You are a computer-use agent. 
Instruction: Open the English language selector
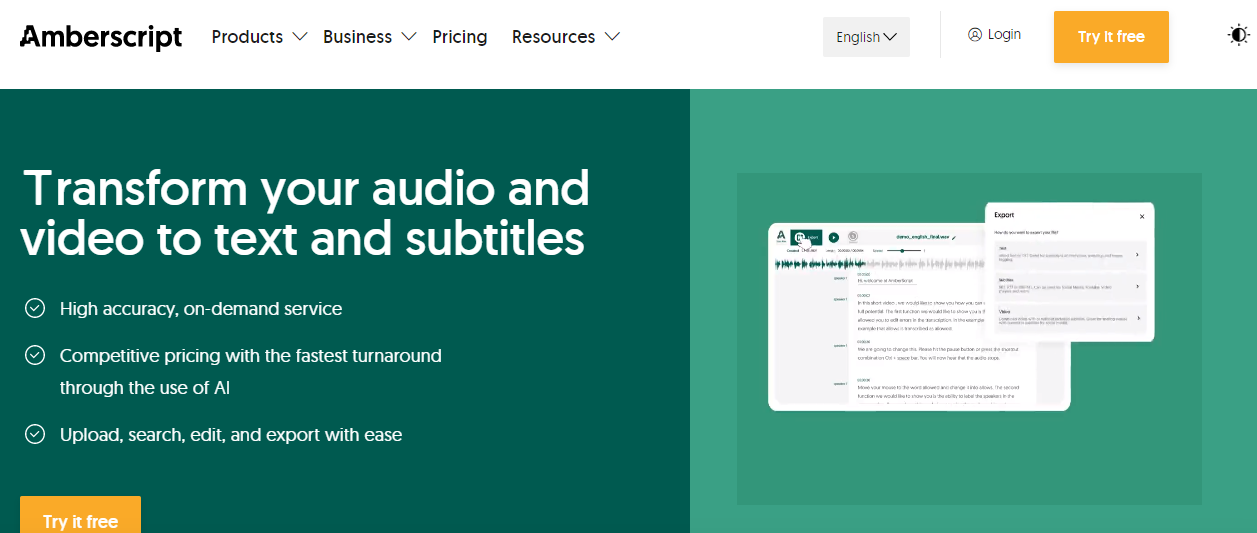(x=866, y=37)
